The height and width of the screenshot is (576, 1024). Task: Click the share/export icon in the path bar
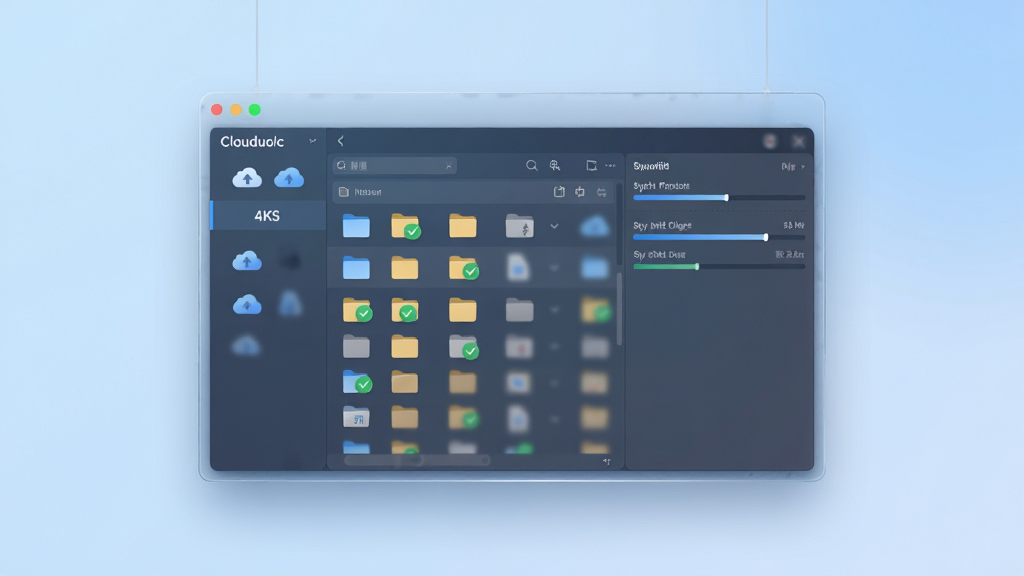[559, 192]
